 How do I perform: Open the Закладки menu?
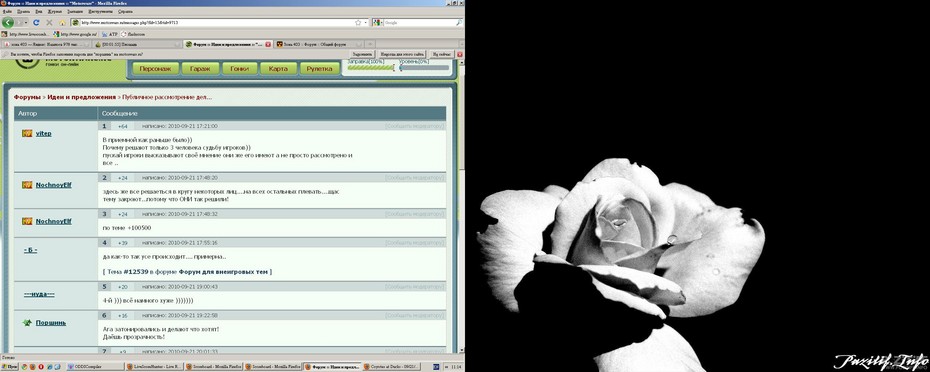(75, 11)
